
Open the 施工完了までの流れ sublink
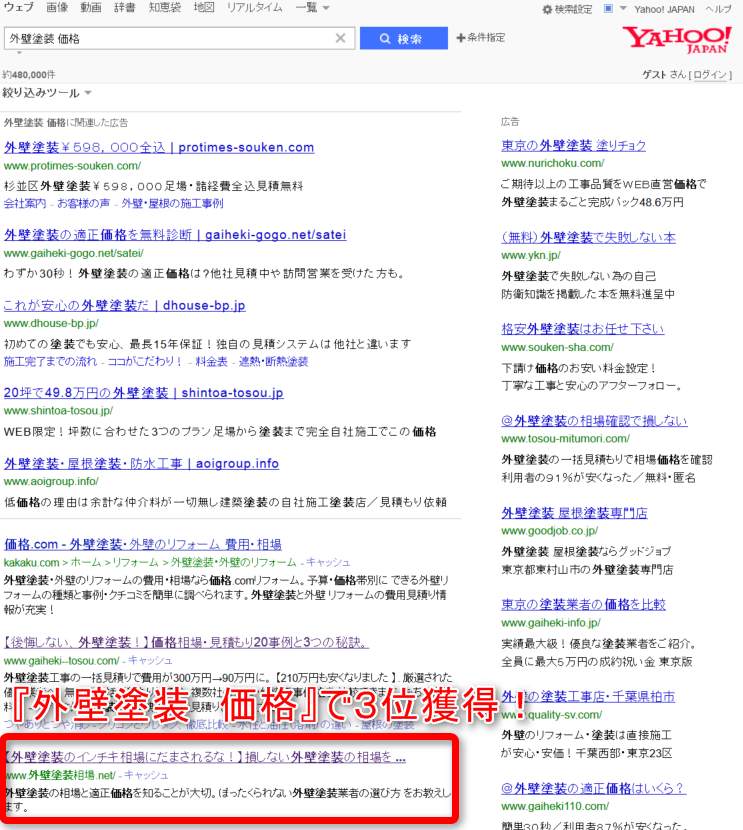pyautogui.click(x=50, y=362)
